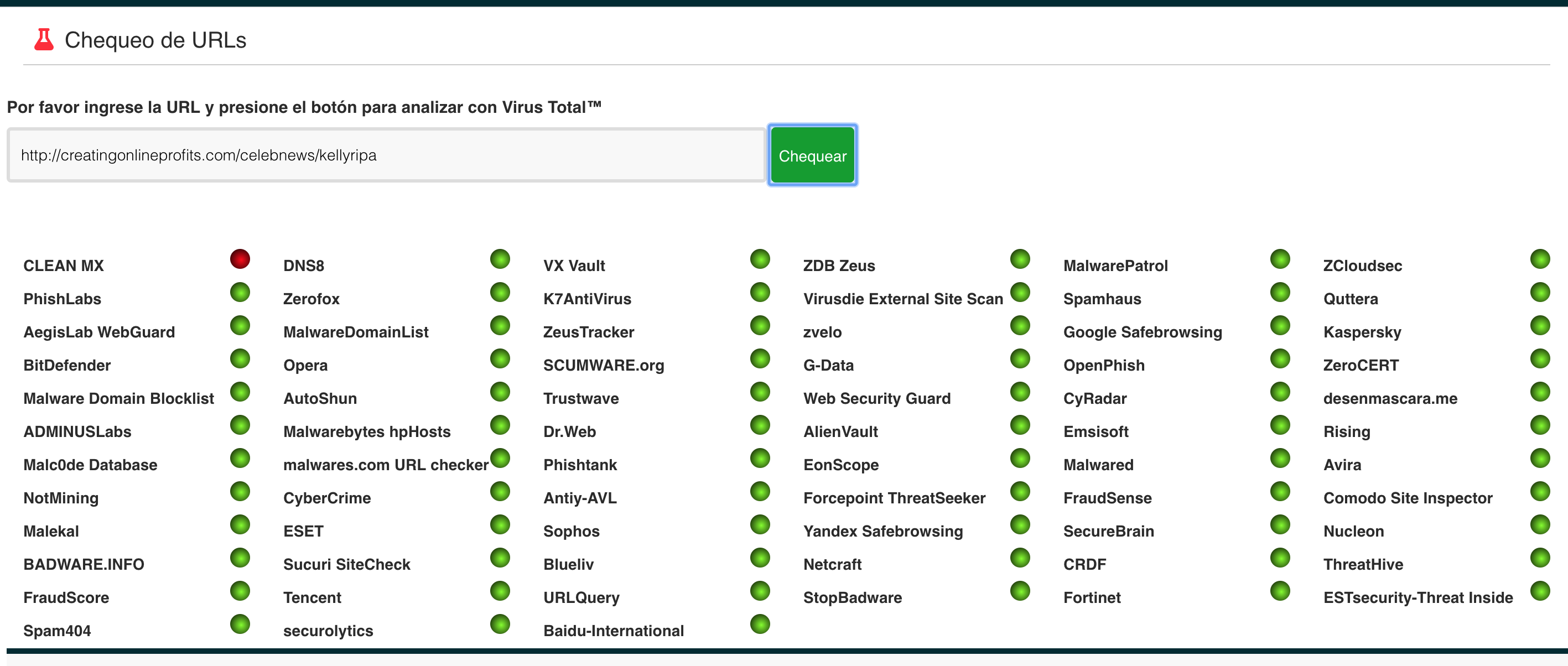Click the green Chequear button
This screenshot has height=666, width=1568.
[813, 156]
